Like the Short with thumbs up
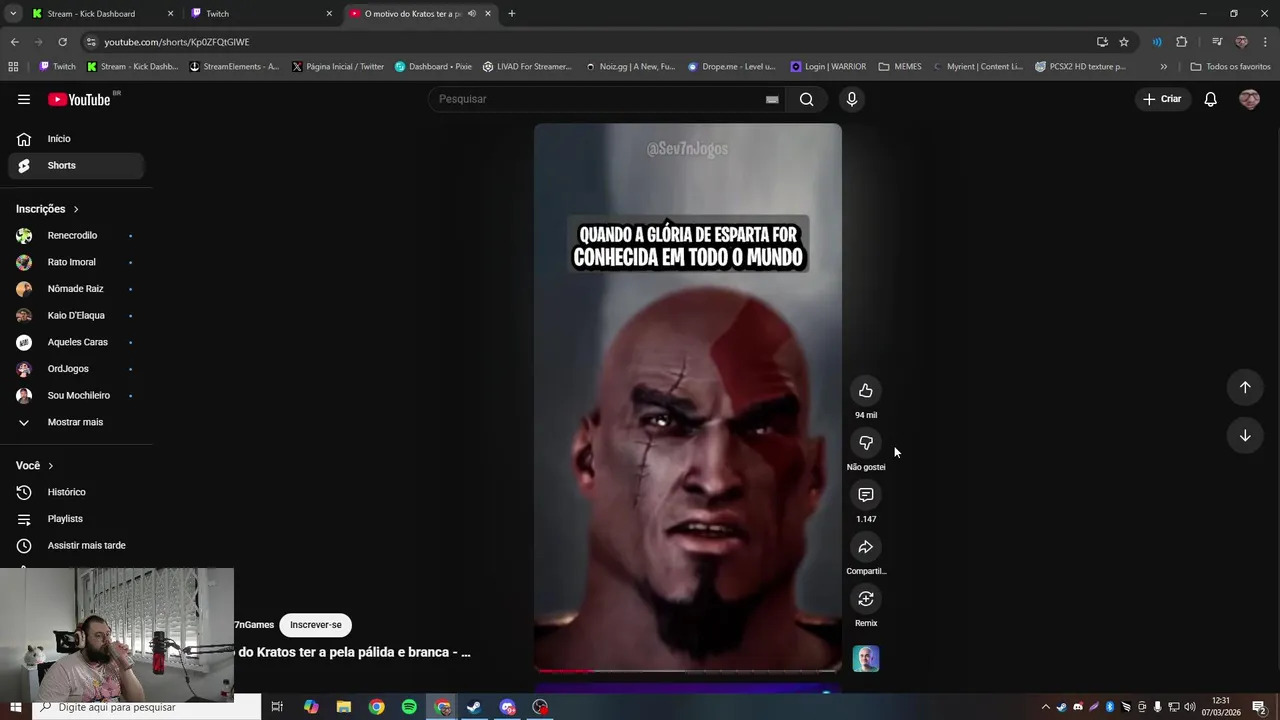1280x720 pixels. (x=866, y=391)
